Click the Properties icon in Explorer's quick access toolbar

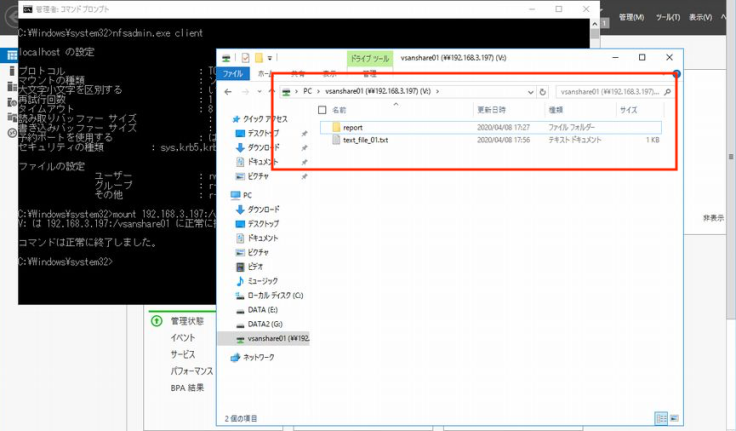245,58
